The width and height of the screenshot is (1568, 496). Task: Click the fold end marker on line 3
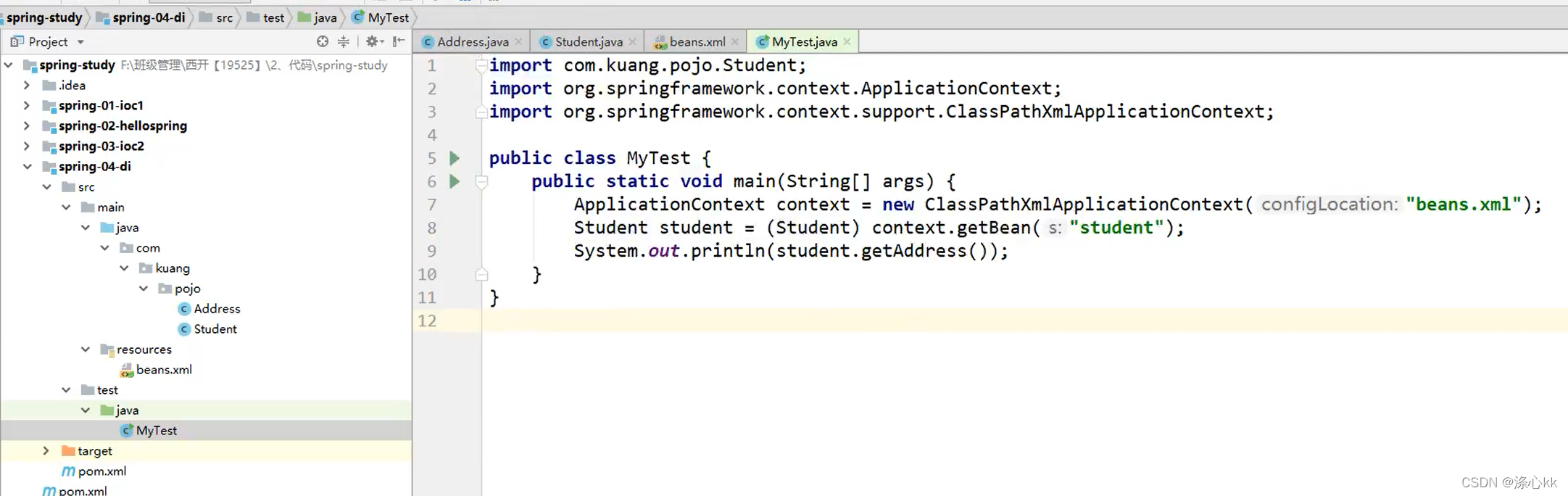coord(481,112)
